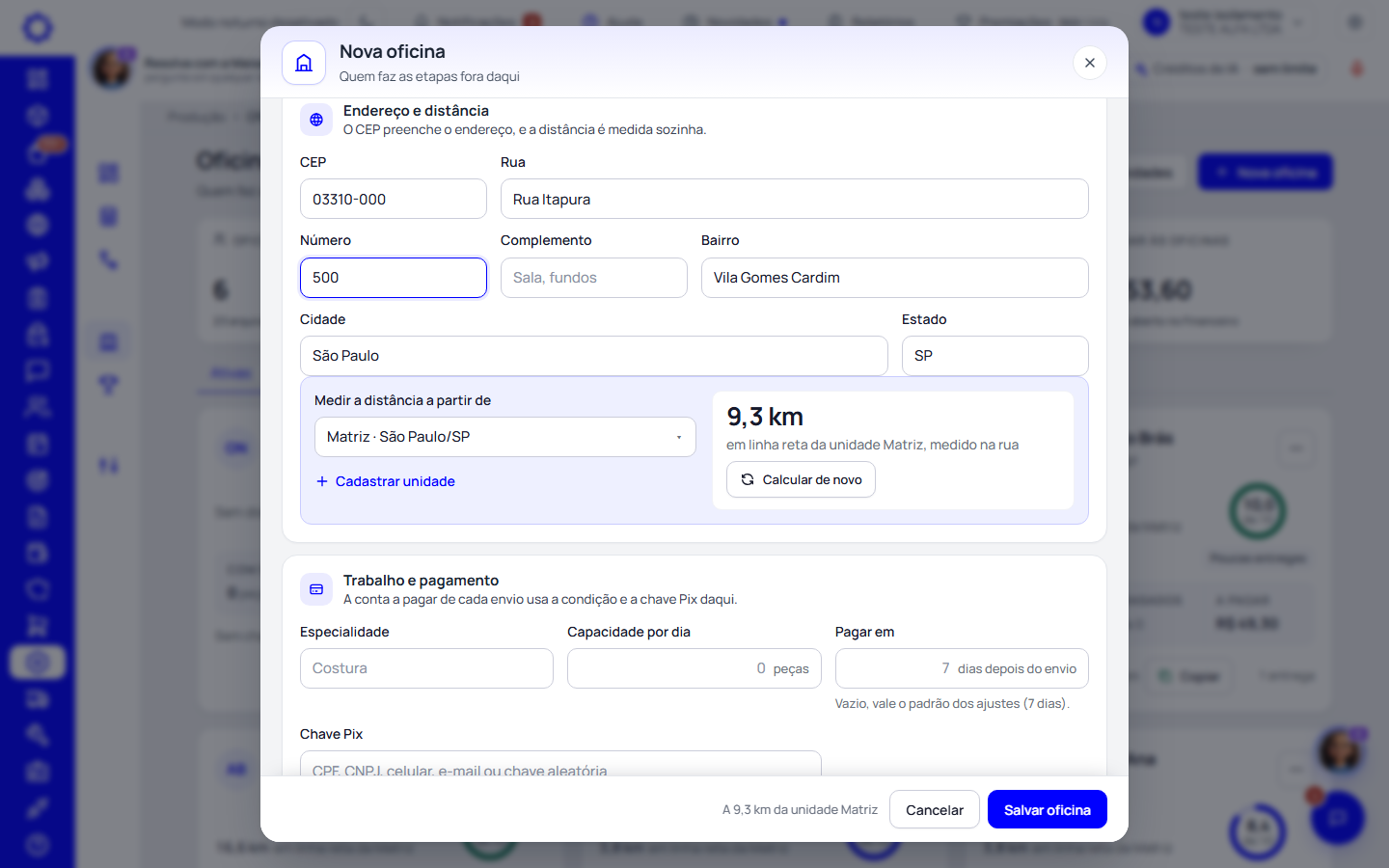Viewport: 1389px width, 868px height.
Task: Click the Endereço e distância section heading
Action: 416,111
